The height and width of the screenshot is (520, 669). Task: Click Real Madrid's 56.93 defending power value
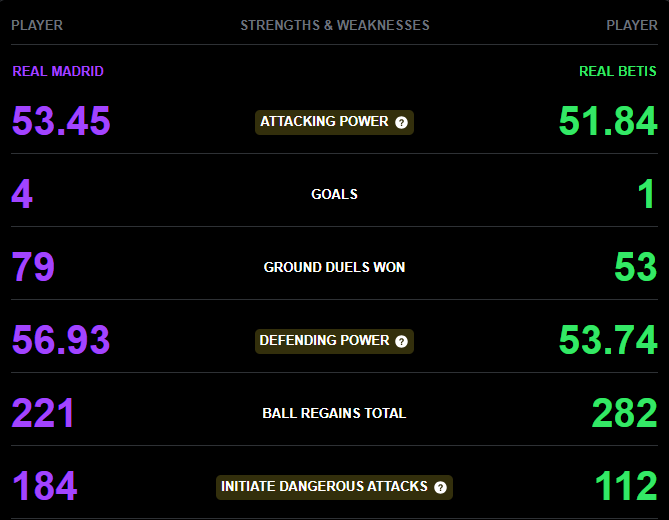pos(61,340)
